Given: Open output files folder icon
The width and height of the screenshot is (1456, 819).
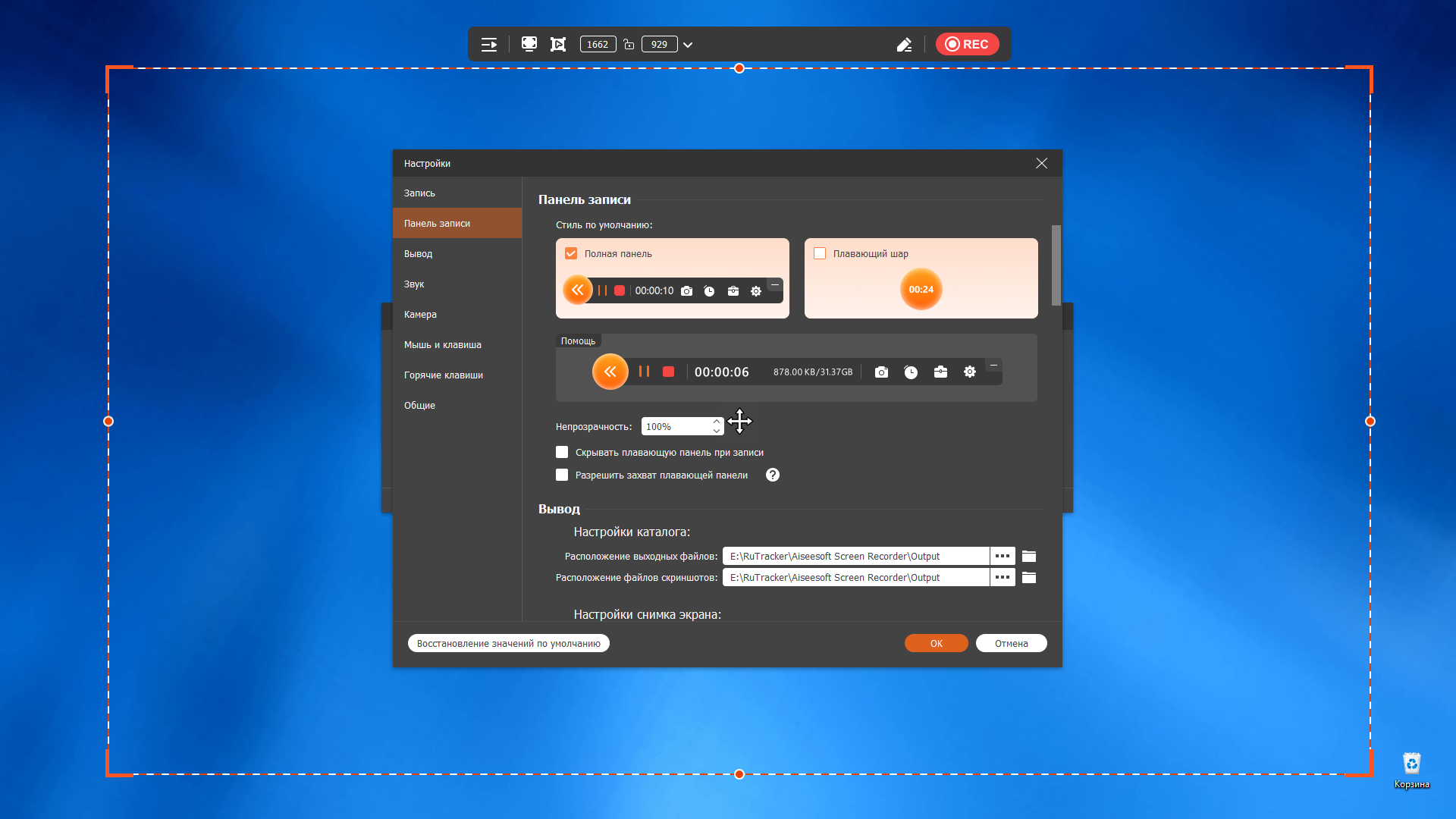Looking at the screenshot, I should pyautogui.click(x=1029, y=556).
